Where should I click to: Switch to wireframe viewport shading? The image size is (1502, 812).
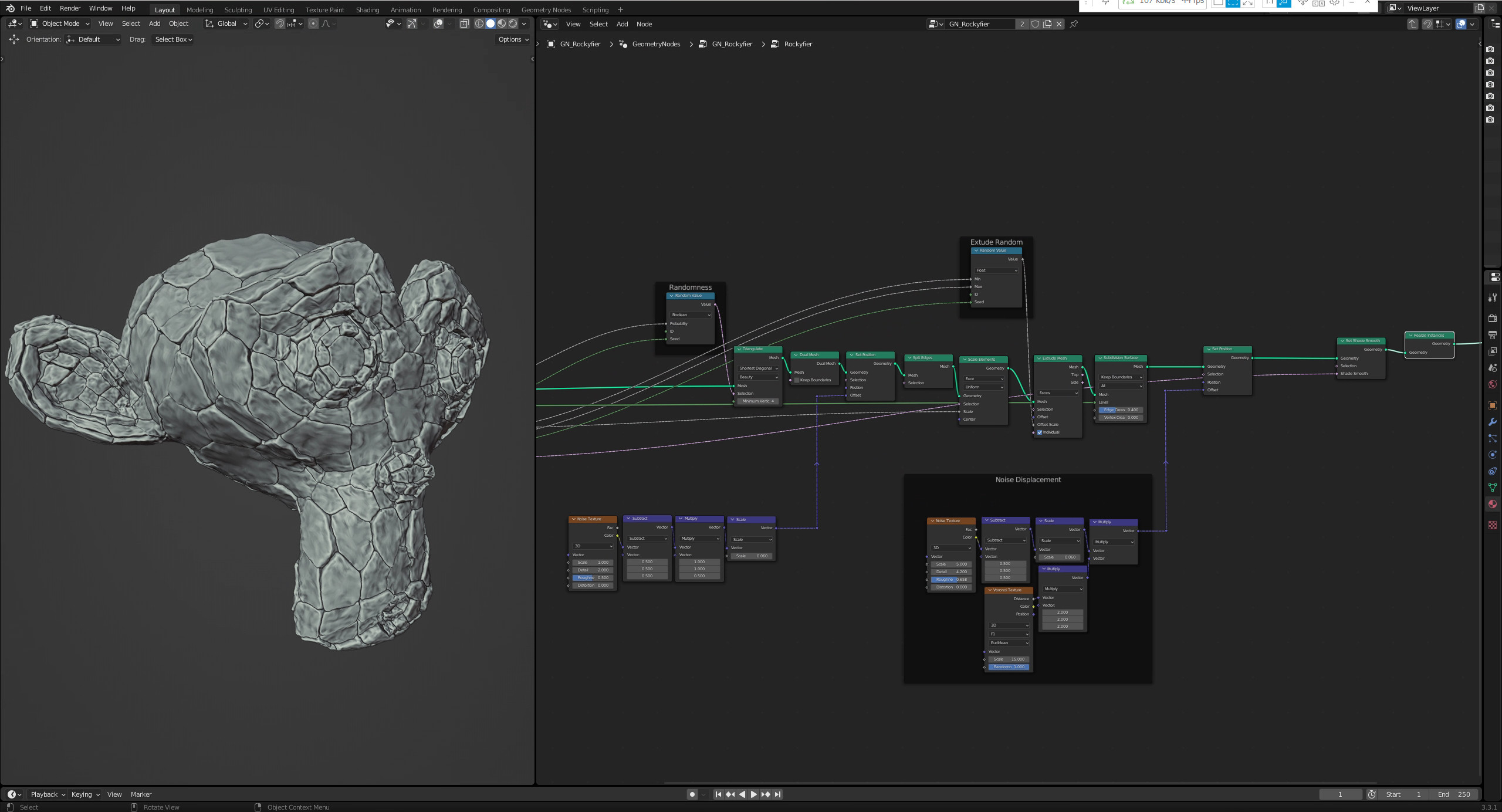pyautogui.click(x=479, y=23)
